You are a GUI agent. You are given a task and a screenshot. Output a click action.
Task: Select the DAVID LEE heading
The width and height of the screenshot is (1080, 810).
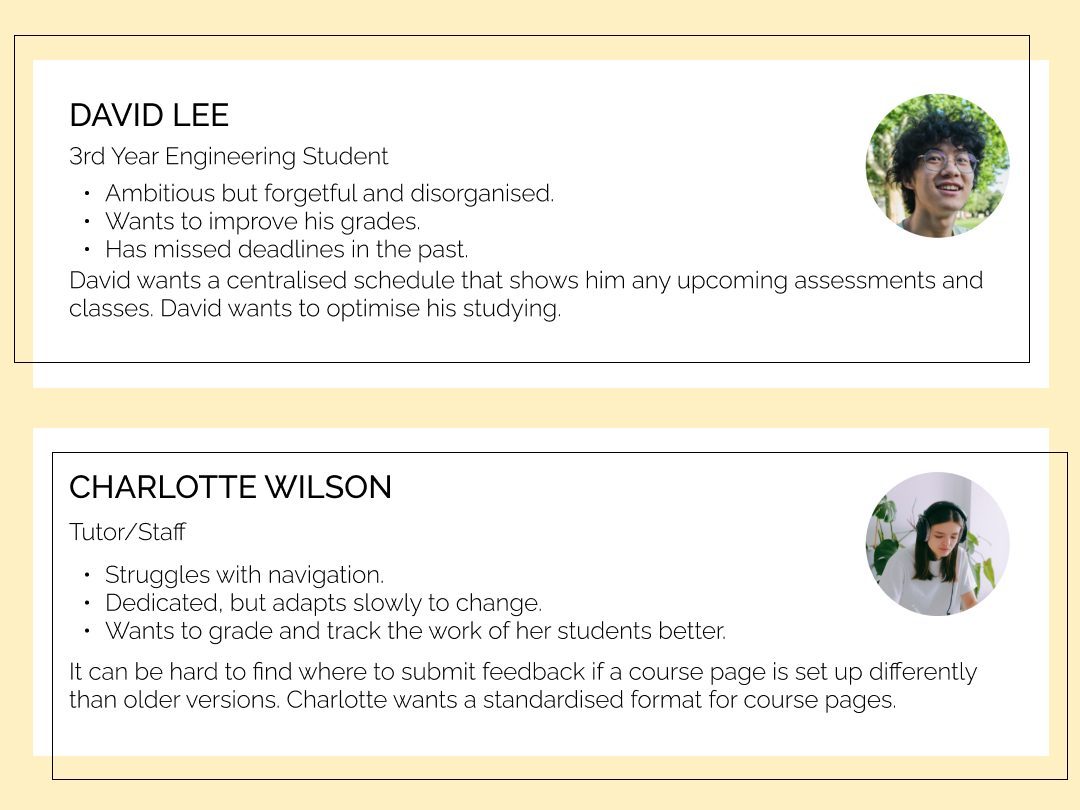[x=149, y=115]
